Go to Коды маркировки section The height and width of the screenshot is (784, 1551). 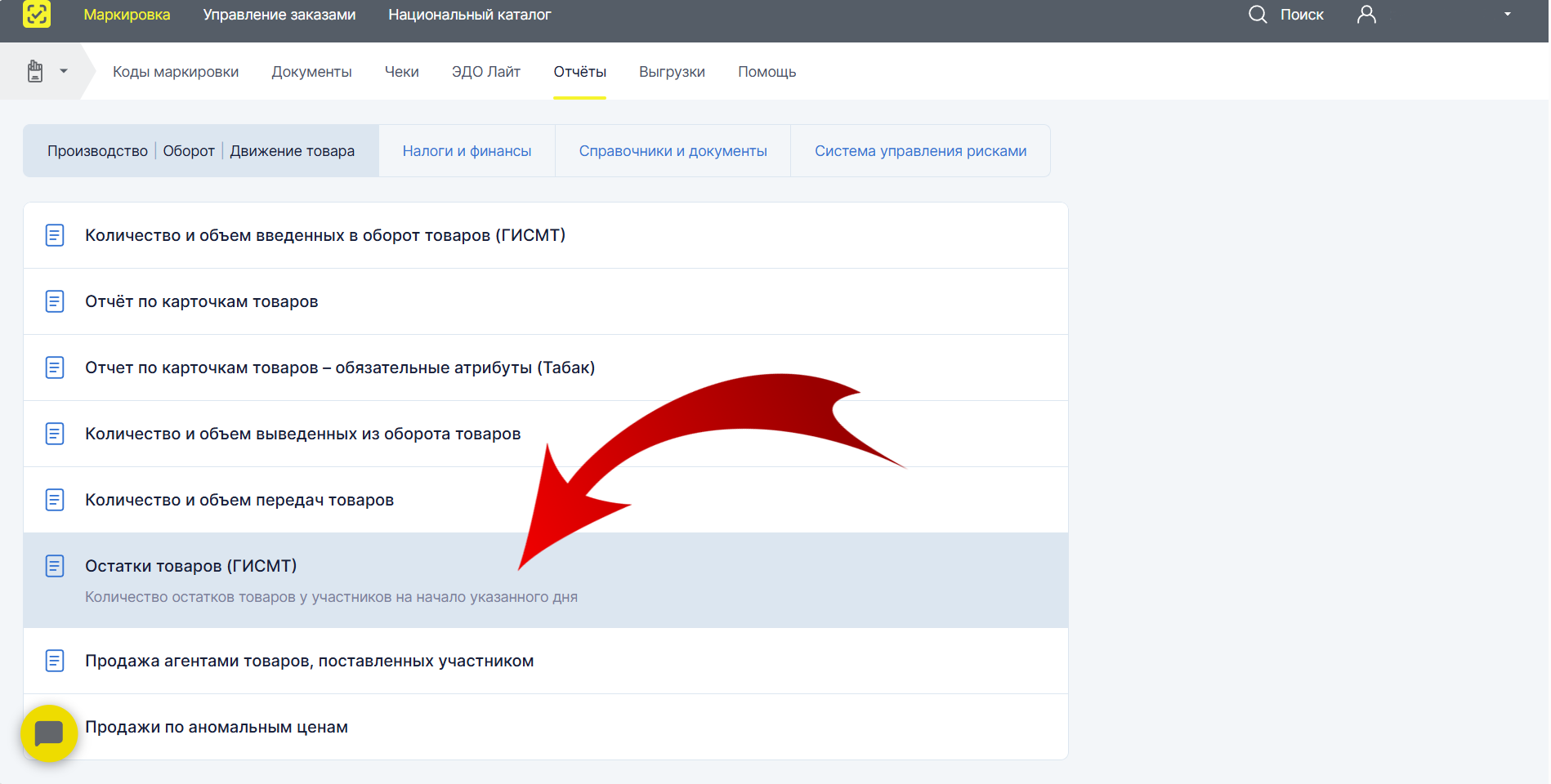coord(176,72)
